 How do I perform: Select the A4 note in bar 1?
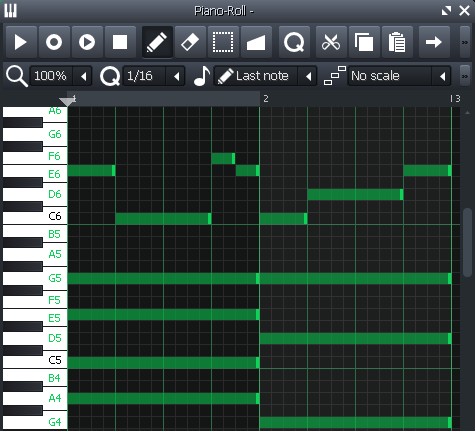coord(163,399)
